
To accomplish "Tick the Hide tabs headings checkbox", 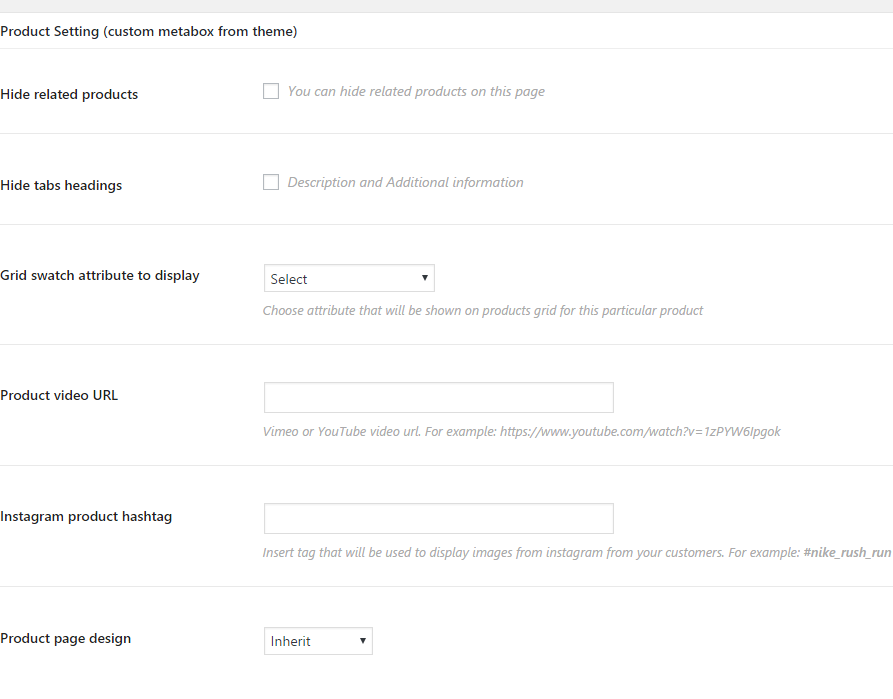I will (271, 182).
